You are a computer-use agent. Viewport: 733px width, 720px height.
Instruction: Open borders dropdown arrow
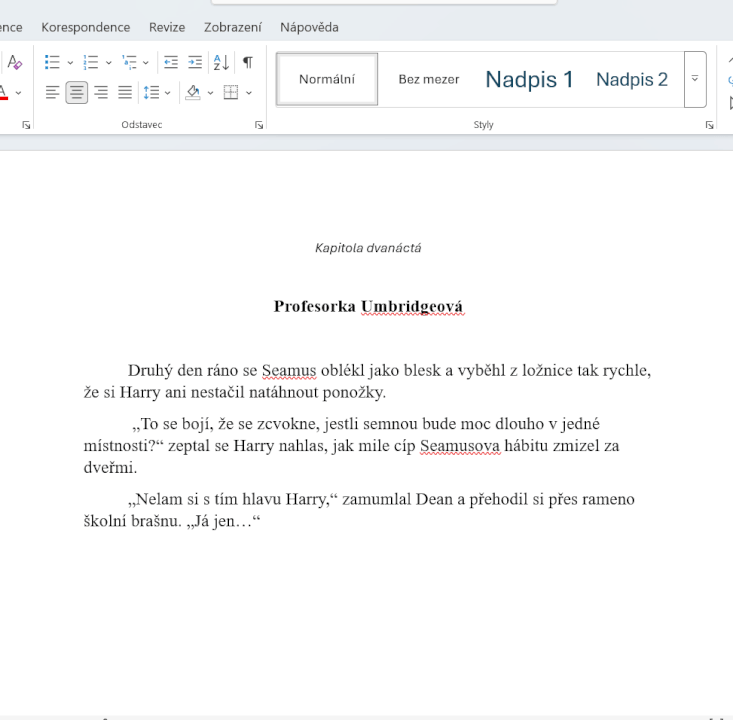249,93
